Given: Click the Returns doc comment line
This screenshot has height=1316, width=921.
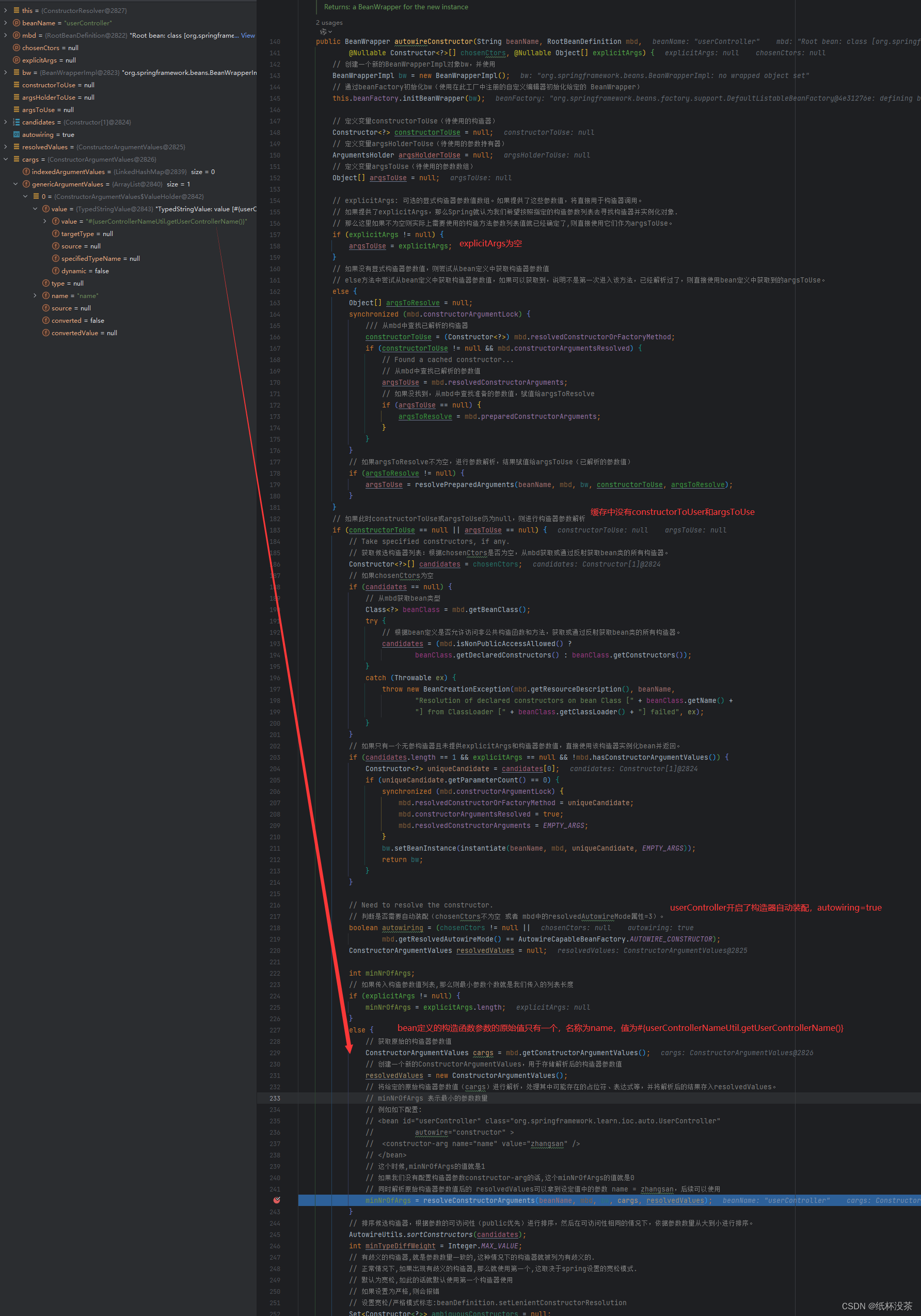Looking at the screenshot, I should pos(396,7).
